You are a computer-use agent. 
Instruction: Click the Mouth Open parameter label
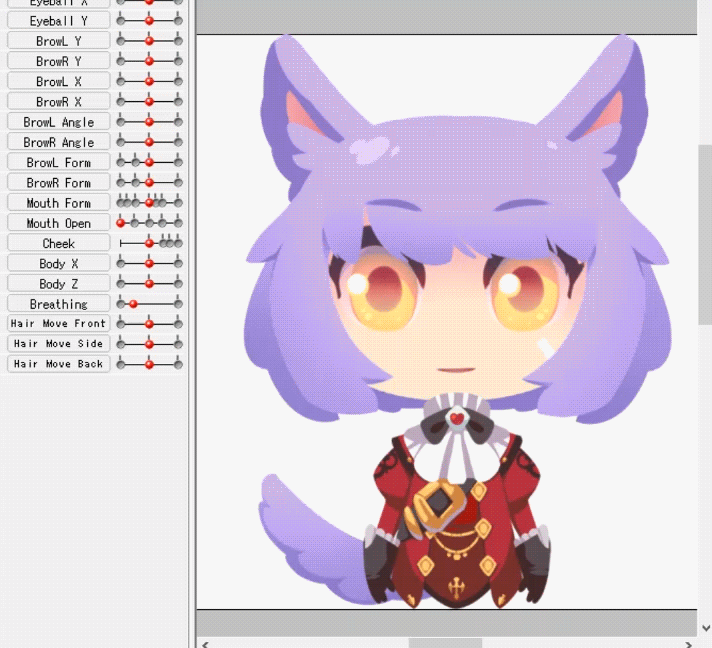[x=58, y=223]
